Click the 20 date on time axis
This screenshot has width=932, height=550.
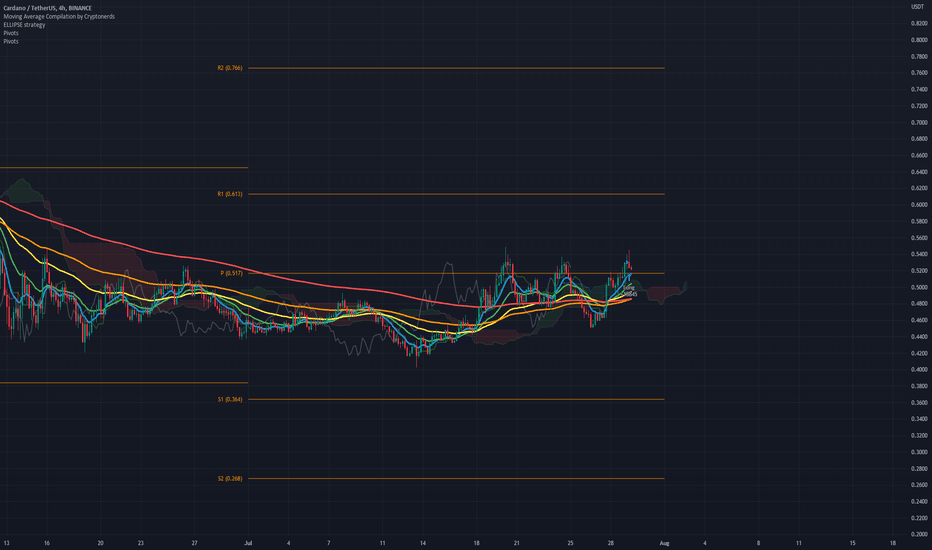pyautogui.click(x=100, y=543)
